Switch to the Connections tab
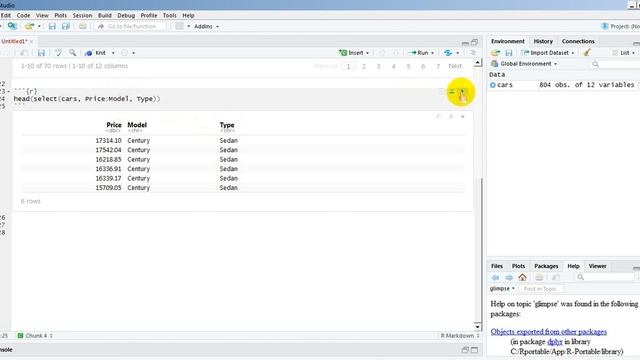Screen dimensions: 640x360 [x=578, y=41]
